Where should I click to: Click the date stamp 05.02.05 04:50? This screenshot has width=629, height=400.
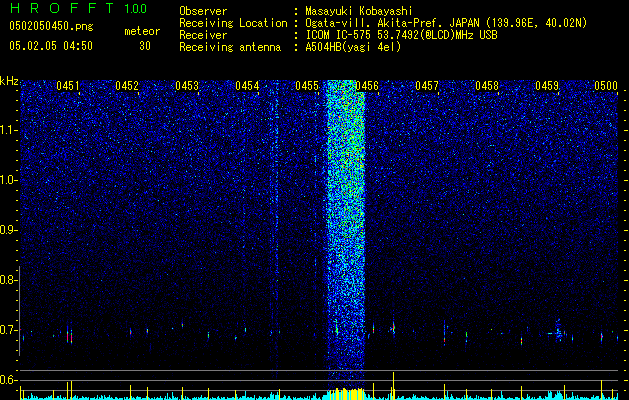point(51,46)
